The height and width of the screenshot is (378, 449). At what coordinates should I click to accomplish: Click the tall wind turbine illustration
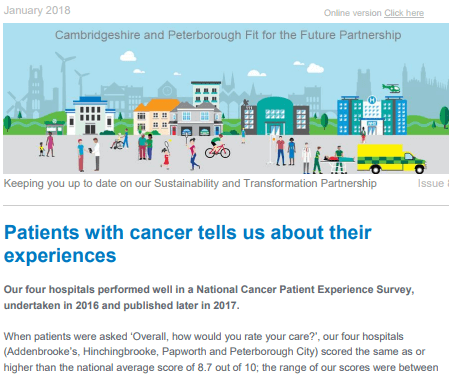64,80
